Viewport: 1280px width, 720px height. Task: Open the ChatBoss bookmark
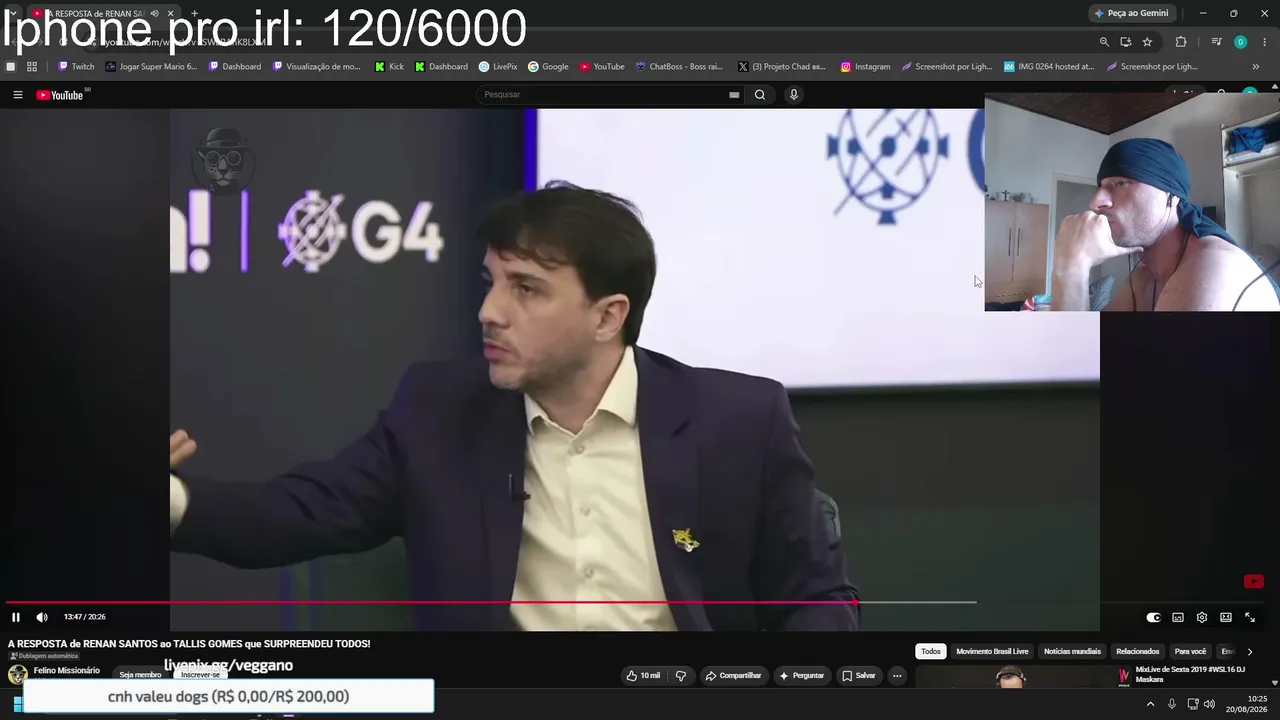tap(679, 67)
